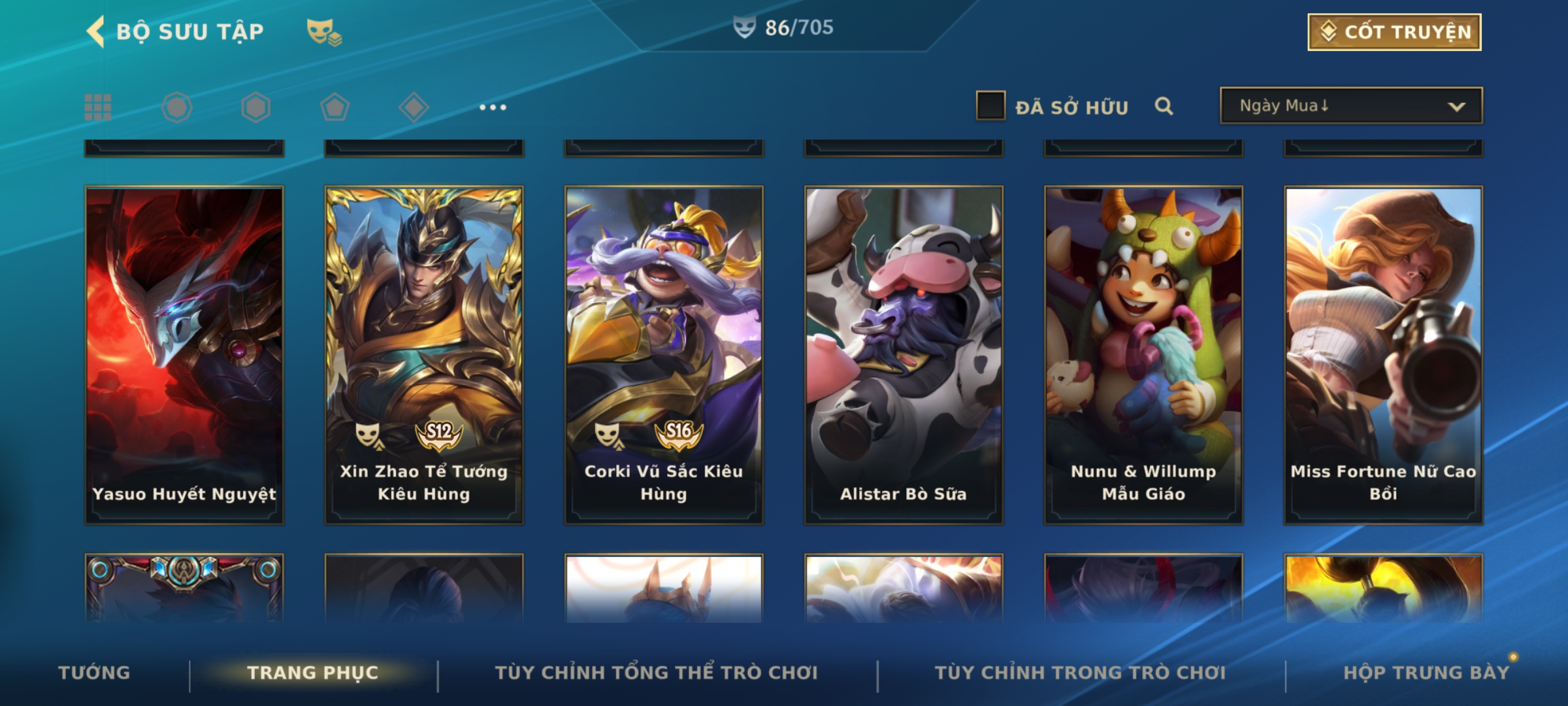This screenshot has height=706, width=1568.
Task: Switch to the Tướng tab
Action: coord(95,673)
